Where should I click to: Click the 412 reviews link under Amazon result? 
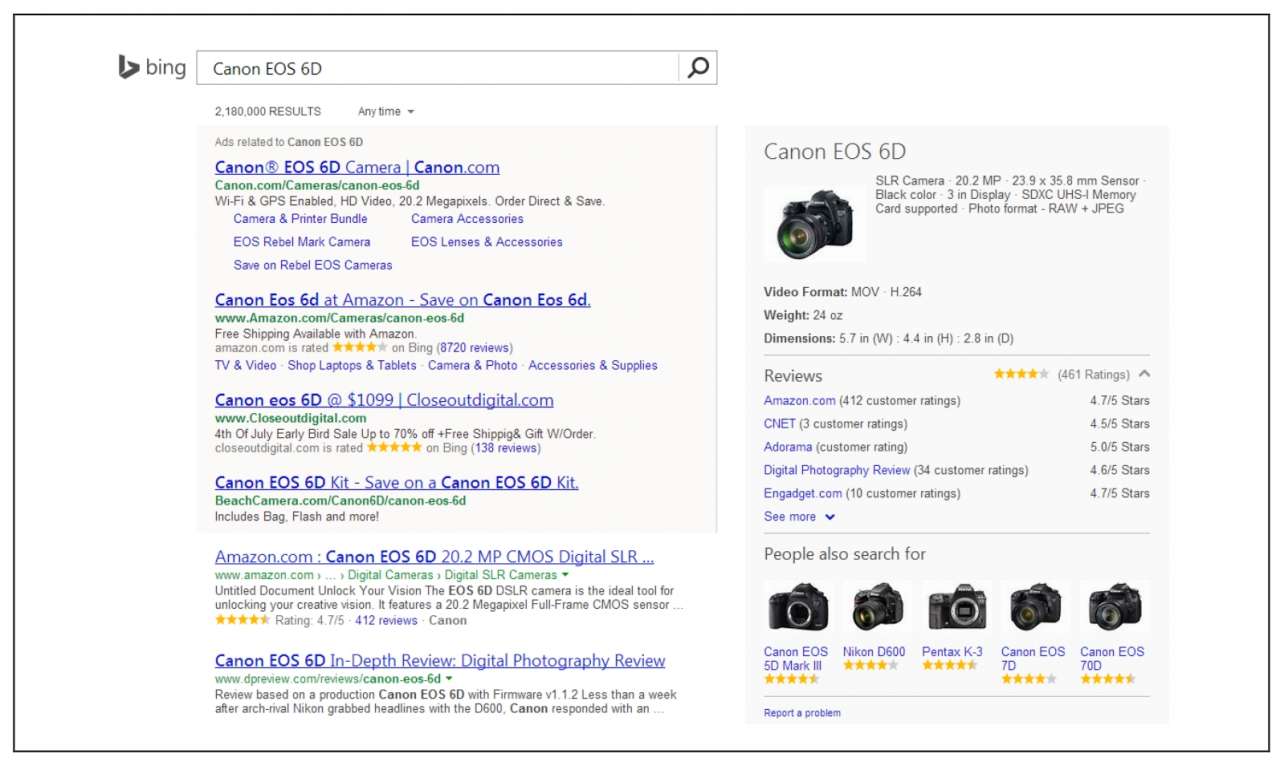386,620
